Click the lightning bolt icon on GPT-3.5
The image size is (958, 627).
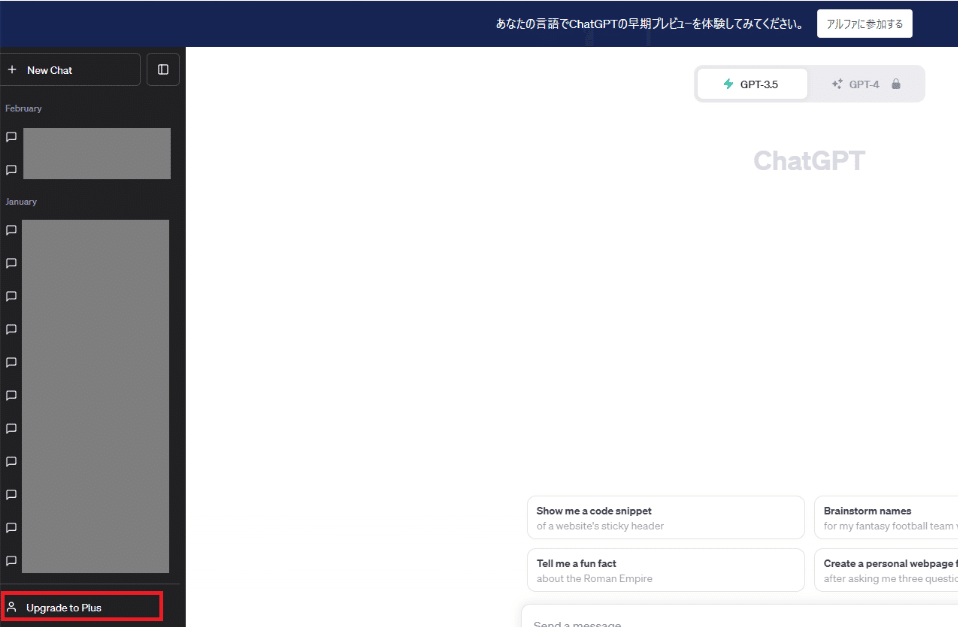pyautogui.click(x=728, y=84)
